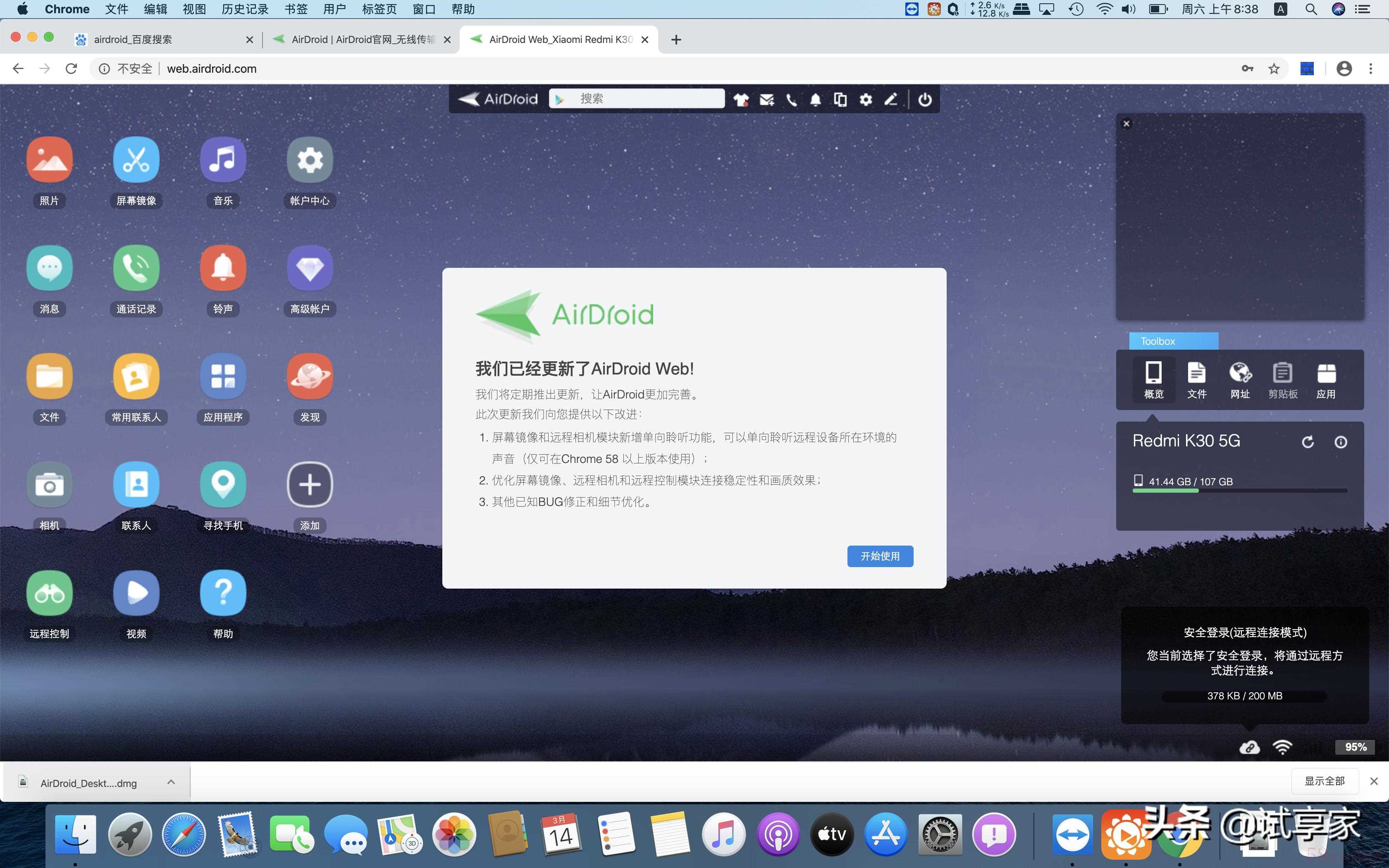Launch 屏幕镜像 screen mirroring
The image size is (1389, 868).
coord(136,160)
